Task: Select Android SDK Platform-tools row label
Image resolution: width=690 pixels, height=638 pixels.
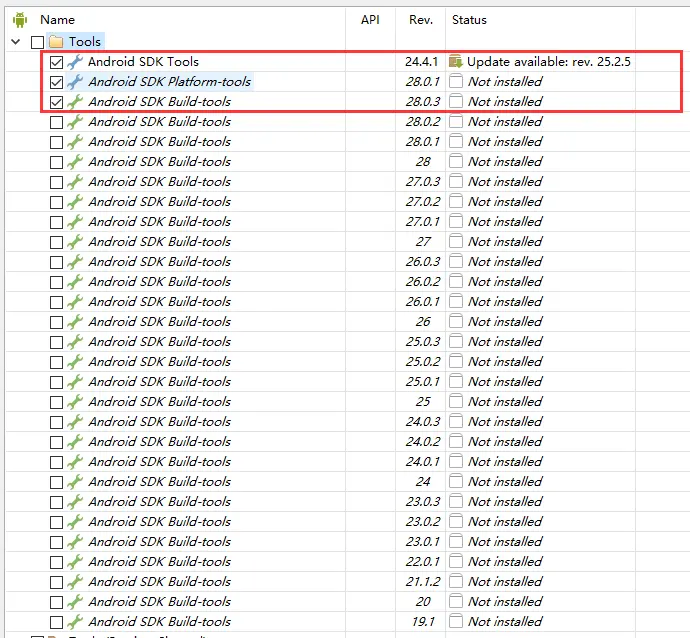Action: pos(170,81)
